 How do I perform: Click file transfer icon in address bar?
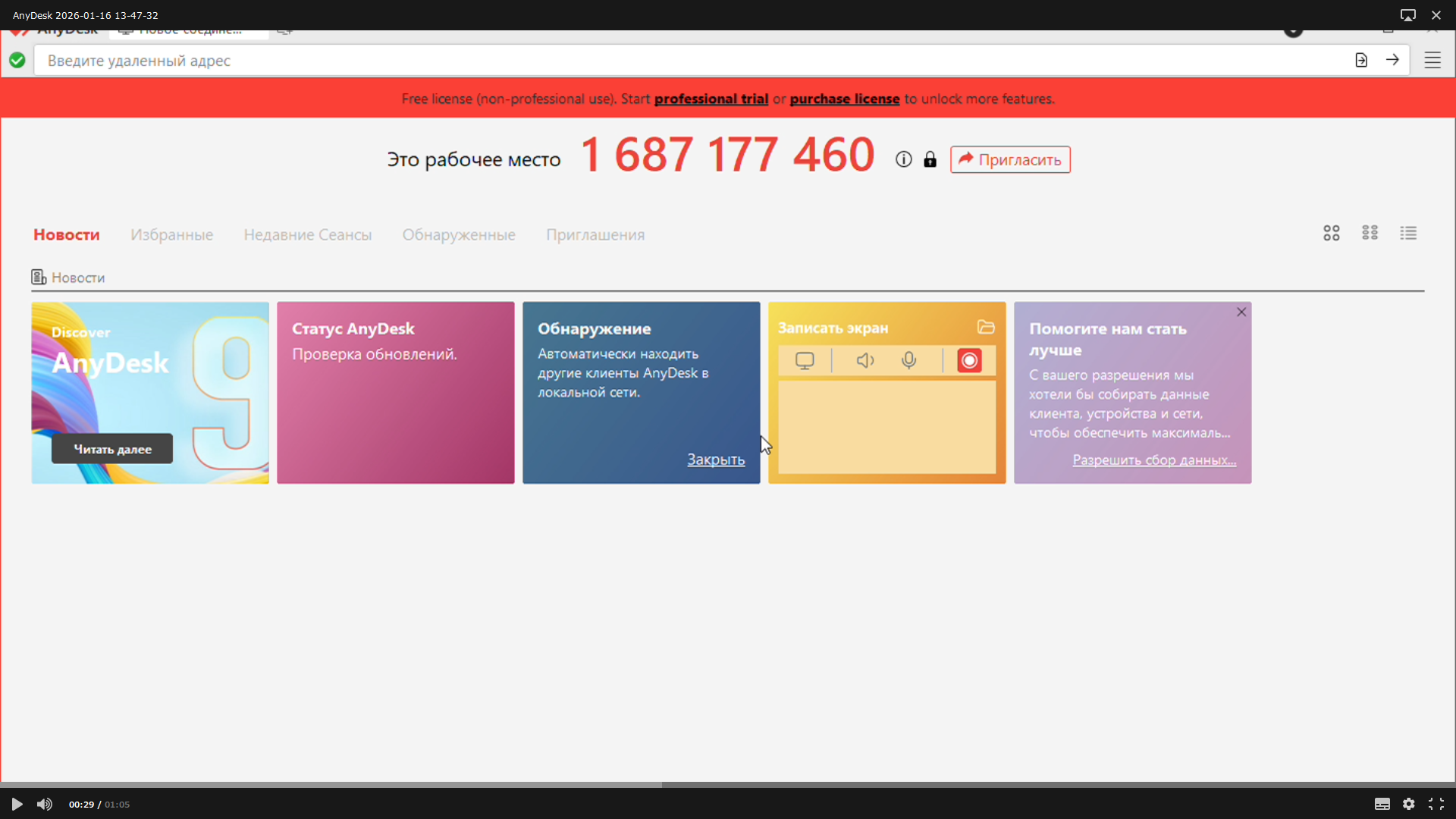pyautogui.click(x=1361, y=60)
